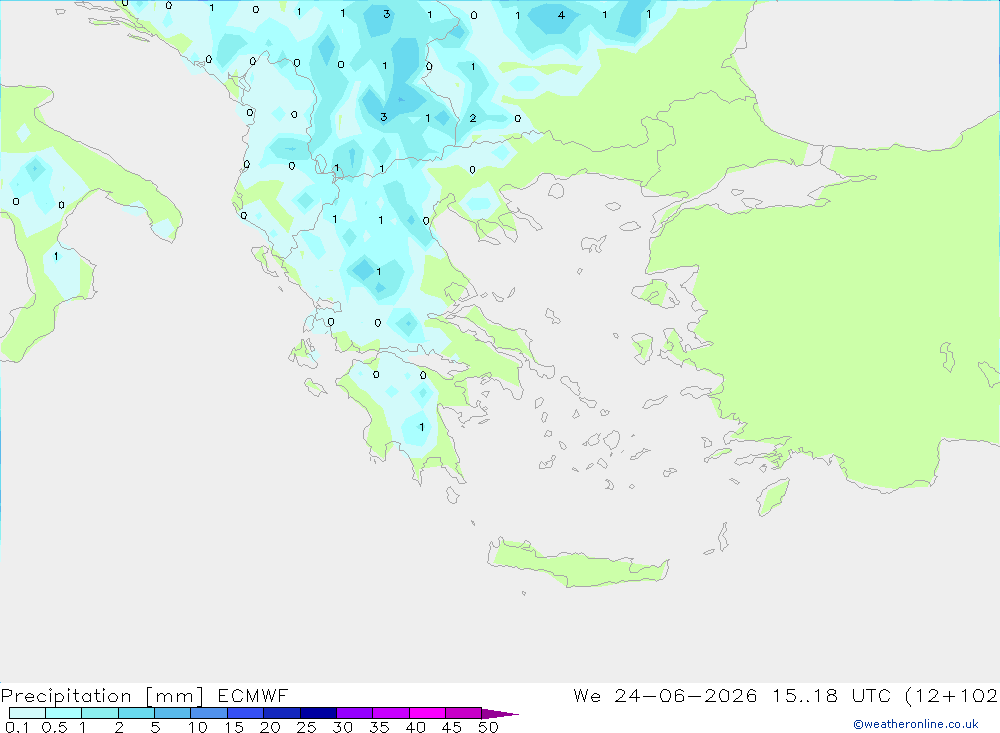Image resolution: width=1000 pixels, height=733 pixels.
Task: Click the legend scale label '25'
Action: (307, 727)
